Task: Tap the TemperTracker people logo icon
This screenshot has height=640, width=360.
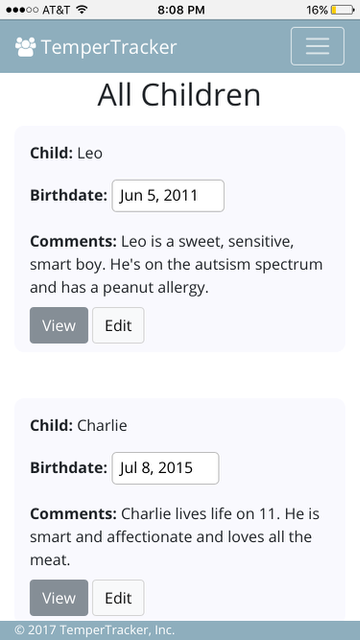Action: [25, 47]
